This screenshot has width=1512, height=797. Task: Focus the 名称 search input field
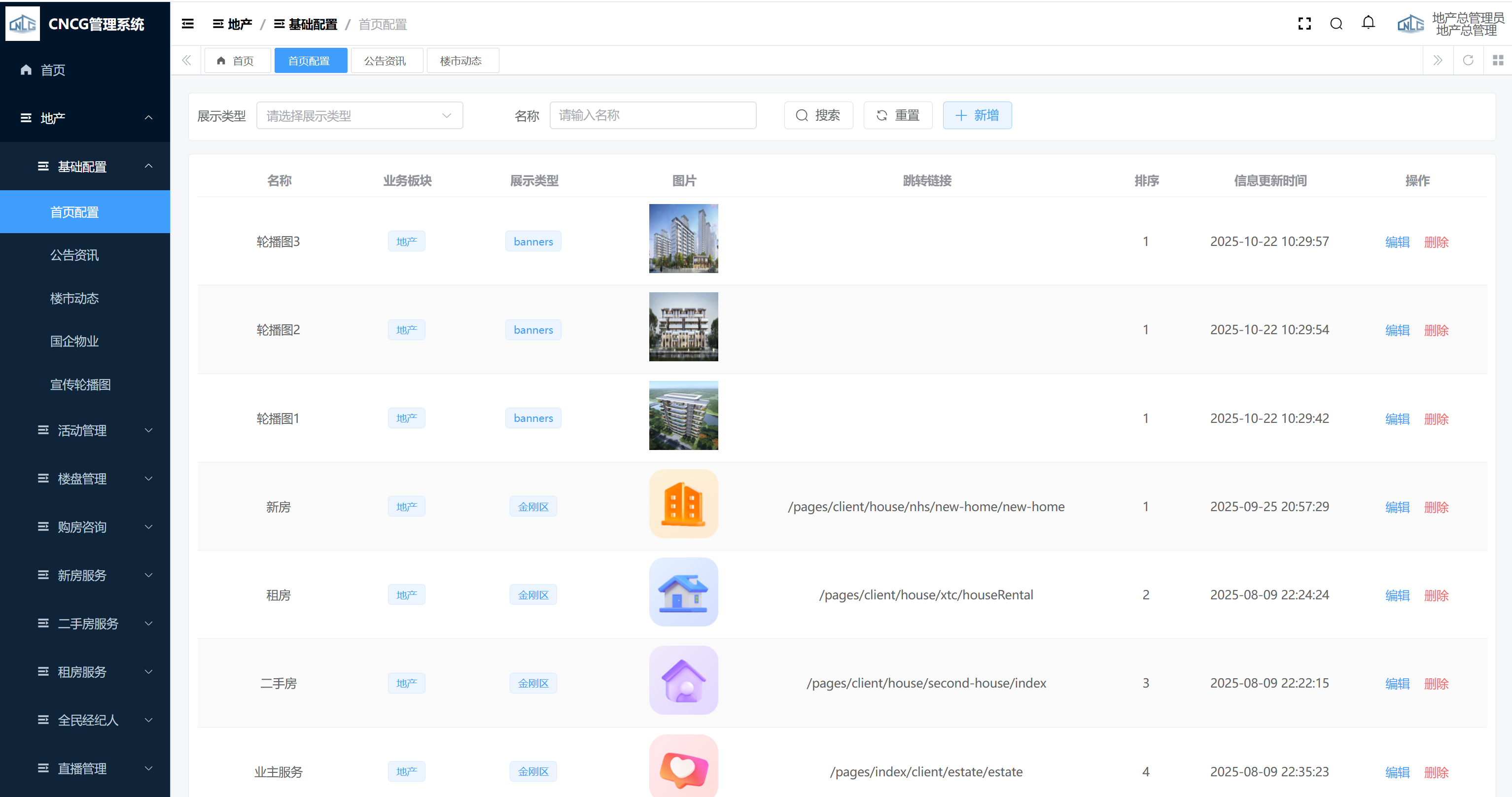pos(653,116)
